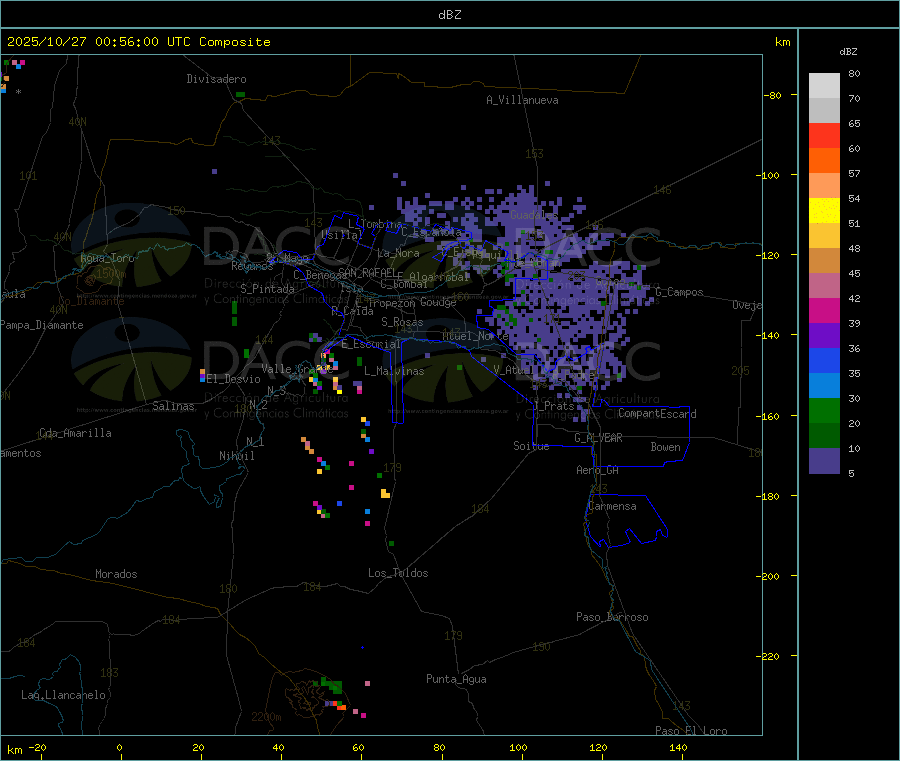Click the A_Villanueva map label

[522, 100]
